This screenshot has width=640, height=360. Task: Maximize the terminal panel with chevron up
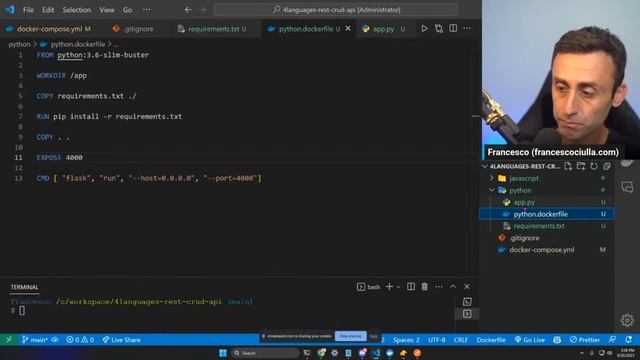coord(453,287)
